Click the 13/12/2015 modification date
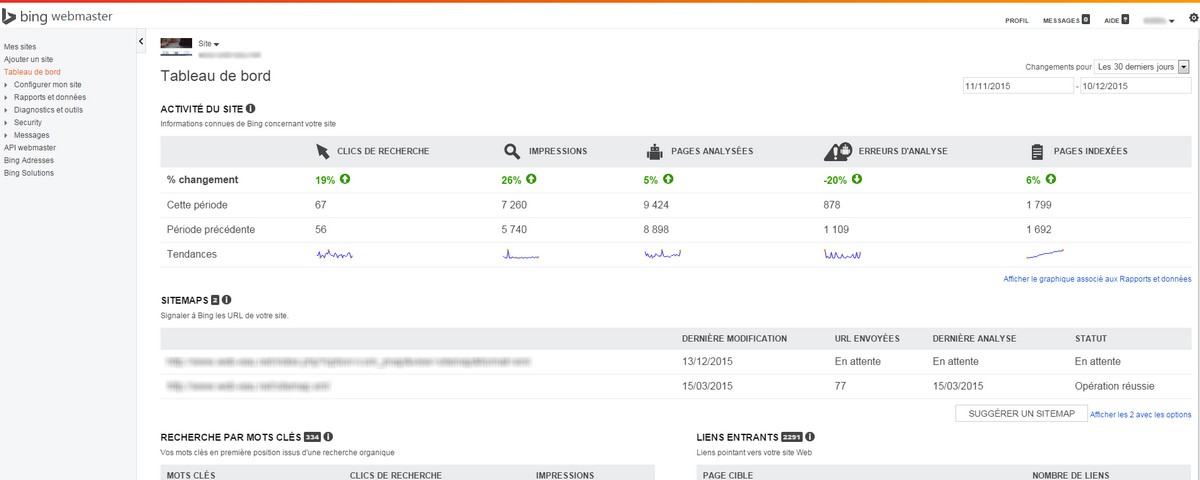This screenshot has width=1200, height=480. [708, 361]
